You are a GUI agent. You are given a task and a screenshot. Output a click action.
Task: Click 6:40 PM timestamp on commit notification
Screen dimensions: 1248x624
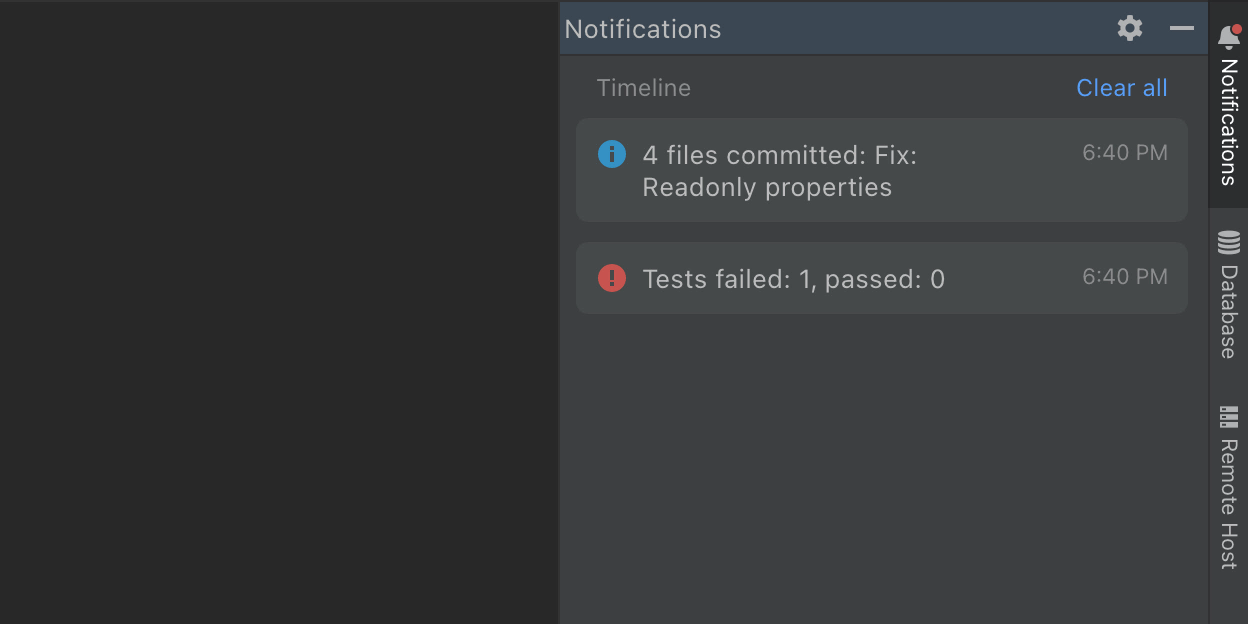1124,153
